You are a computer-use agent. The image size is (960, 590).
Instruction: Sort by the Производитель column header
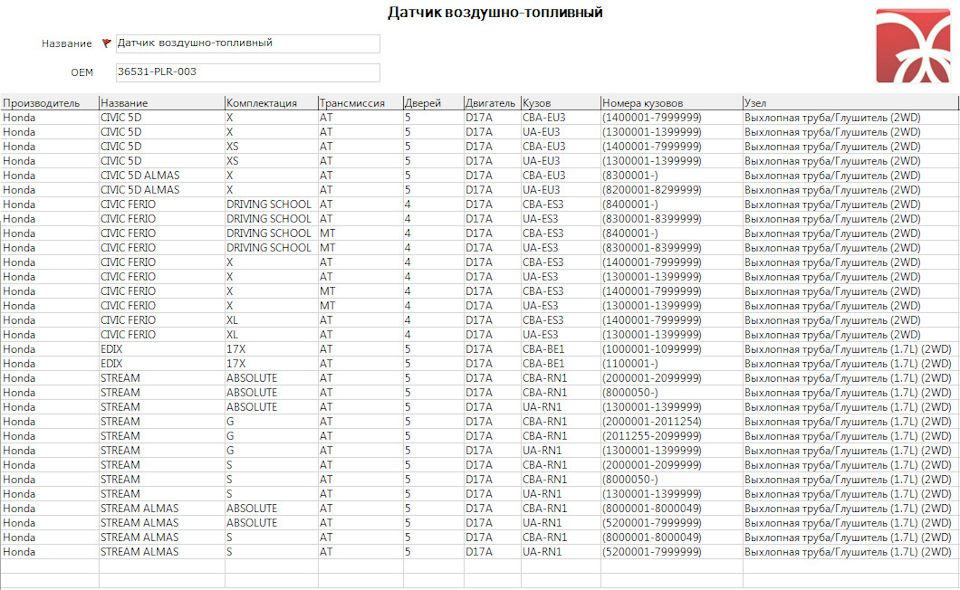coord(50,103)
